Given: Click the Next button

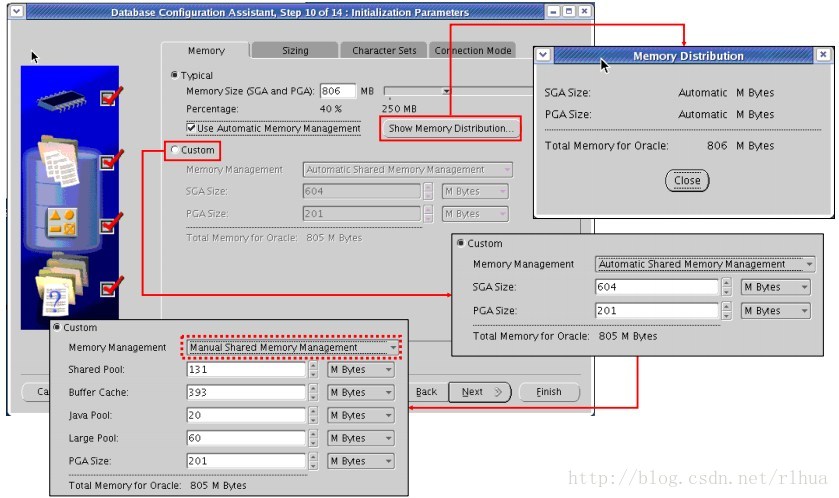Looking at the screenshot, I should (x=479, y=392).
